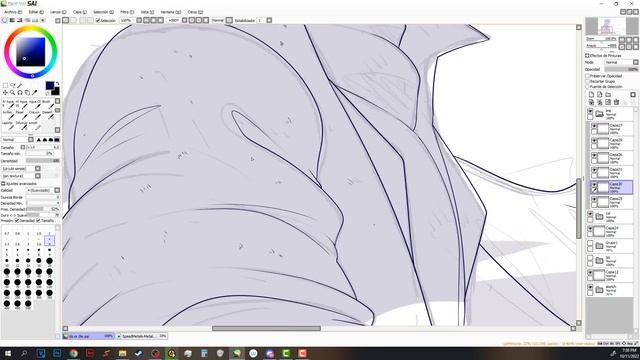Select the Lapicito pencil brush

click(x=8, y=125)
